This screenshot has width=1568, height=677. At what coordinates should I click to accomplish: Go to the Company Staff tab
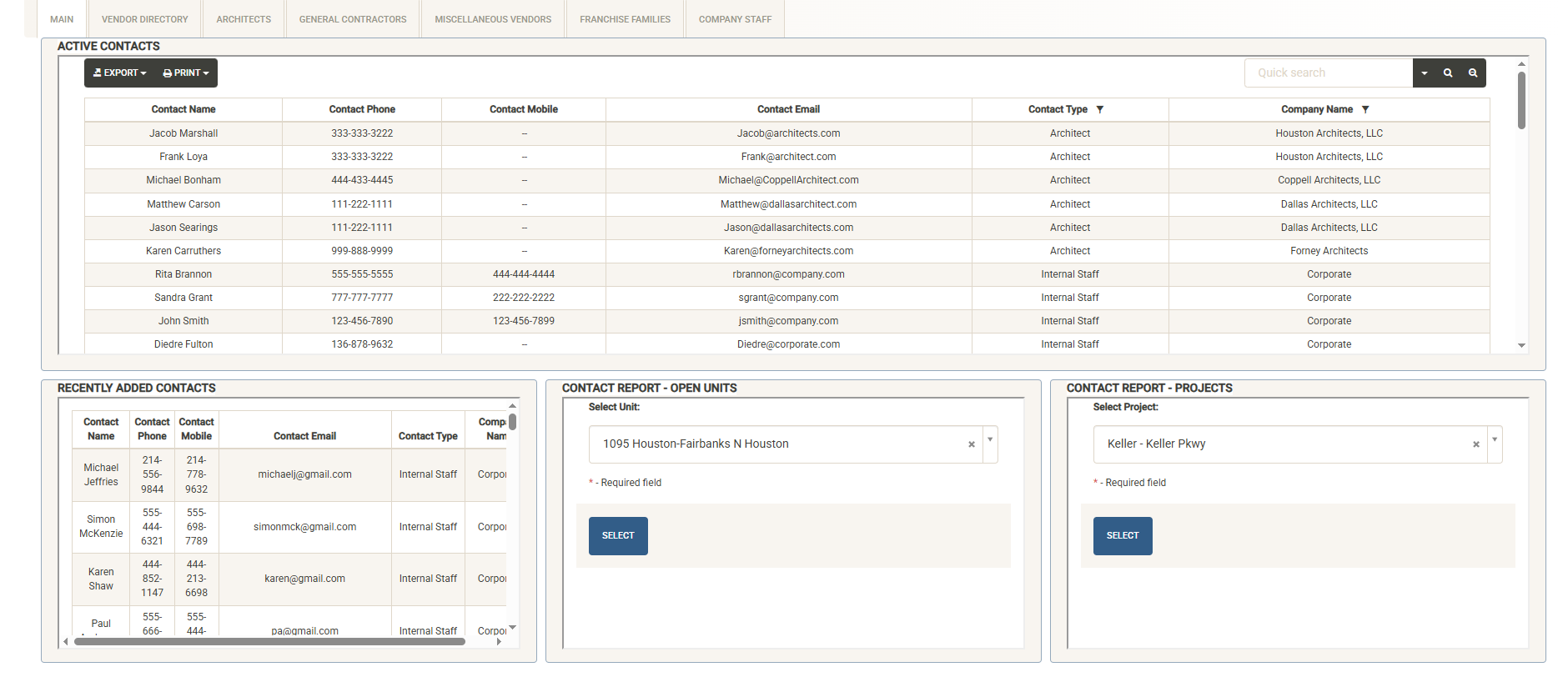[x=735, y=19]
